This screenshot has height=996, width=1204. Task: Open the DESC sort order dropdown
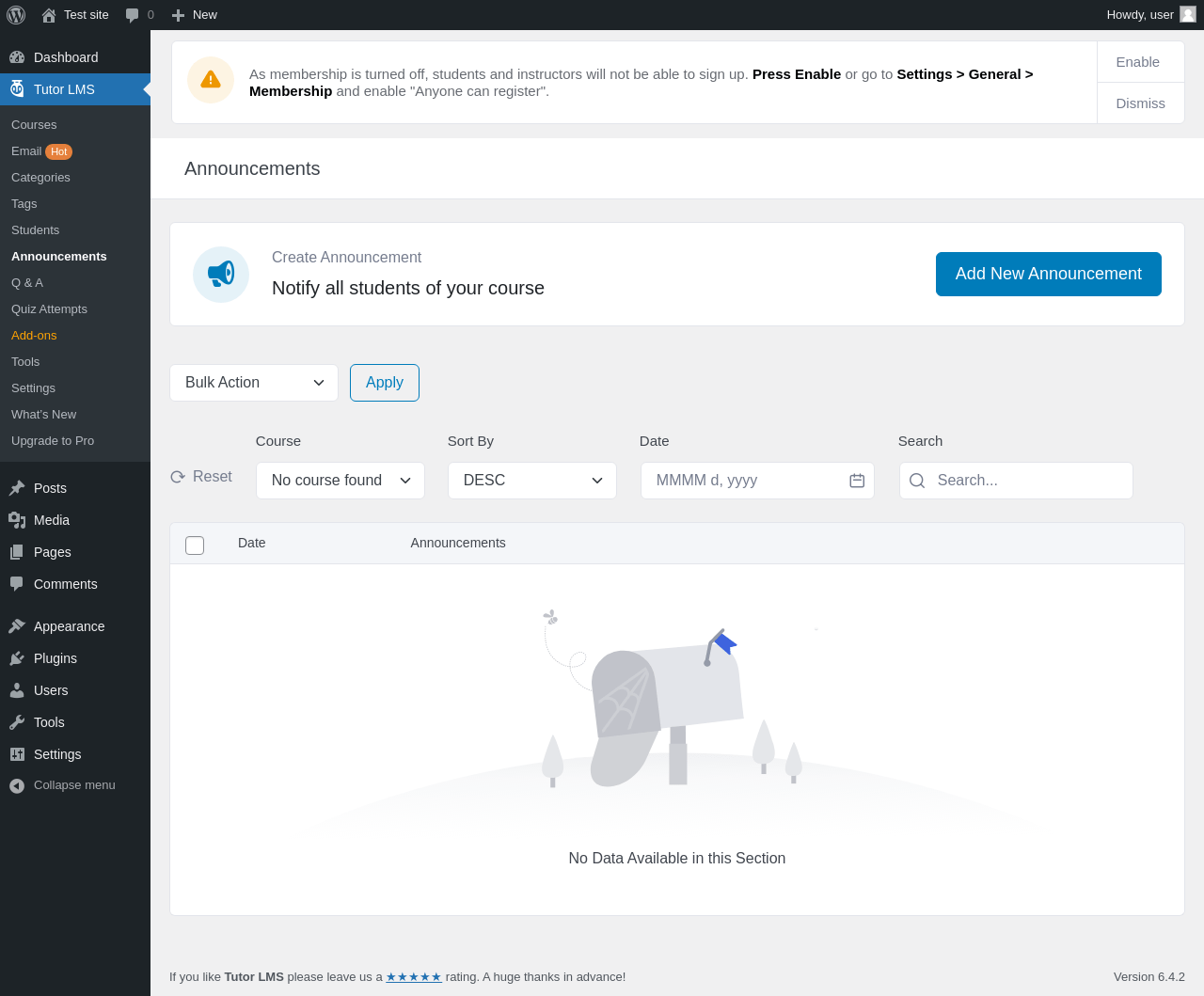click(x=532, y=481)
